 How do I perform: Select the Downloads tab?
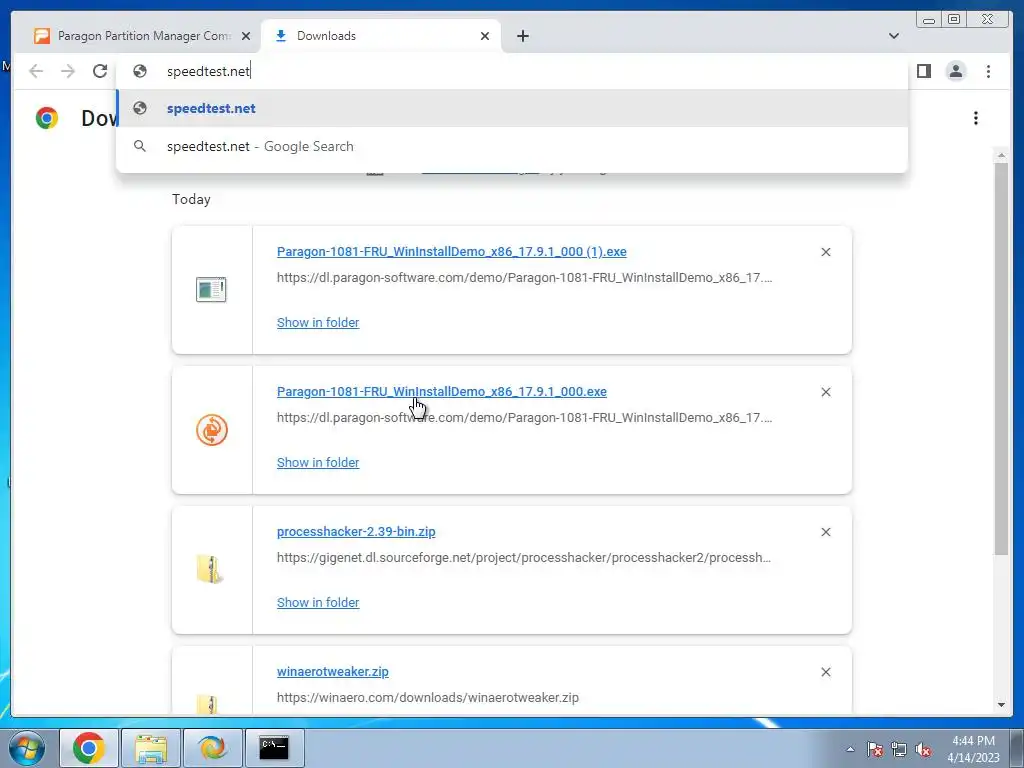[381, 36]
